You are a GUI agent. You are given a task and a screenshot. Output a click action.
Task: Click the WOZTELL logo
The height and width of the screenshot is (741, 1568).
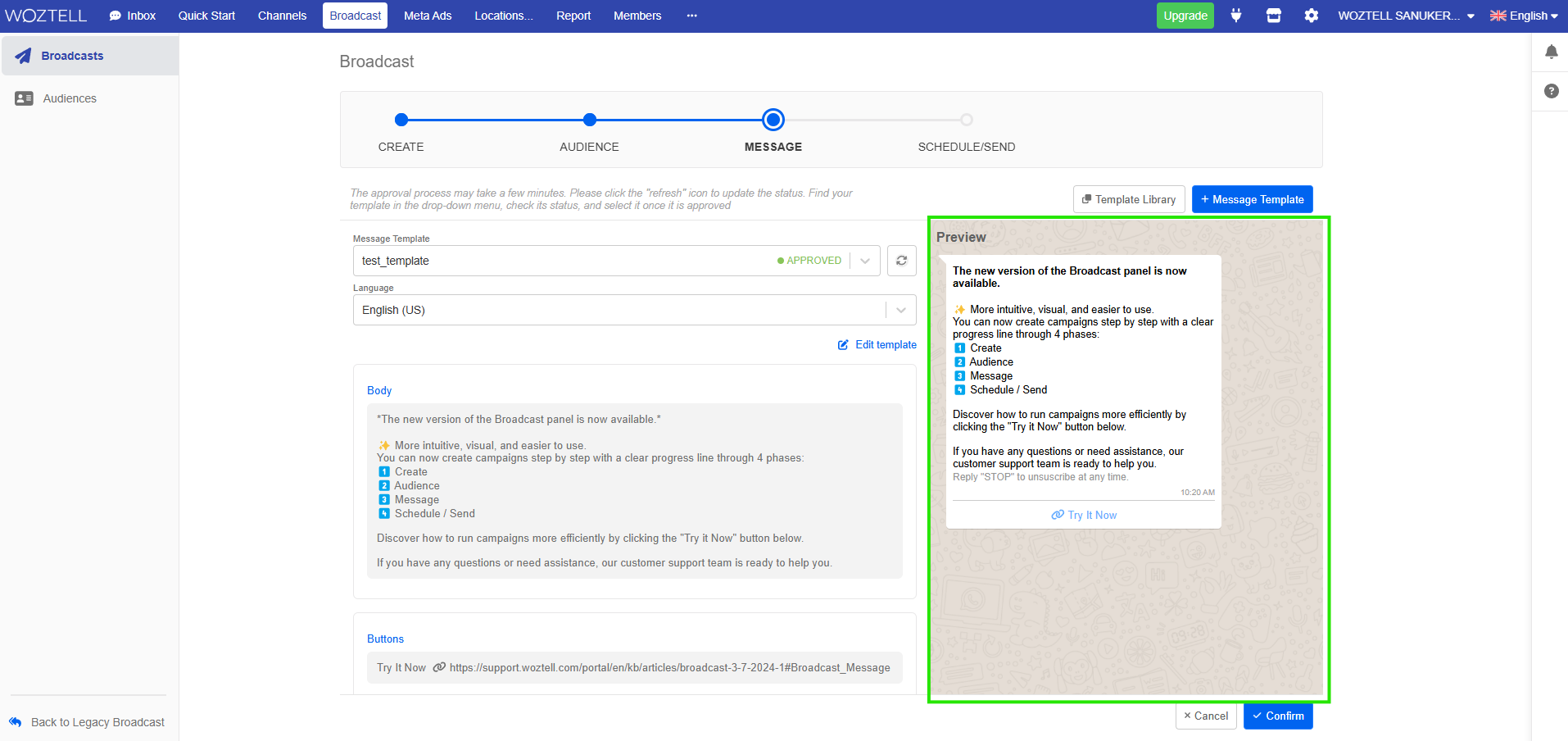pyautogui.click(x=46, y=16)
